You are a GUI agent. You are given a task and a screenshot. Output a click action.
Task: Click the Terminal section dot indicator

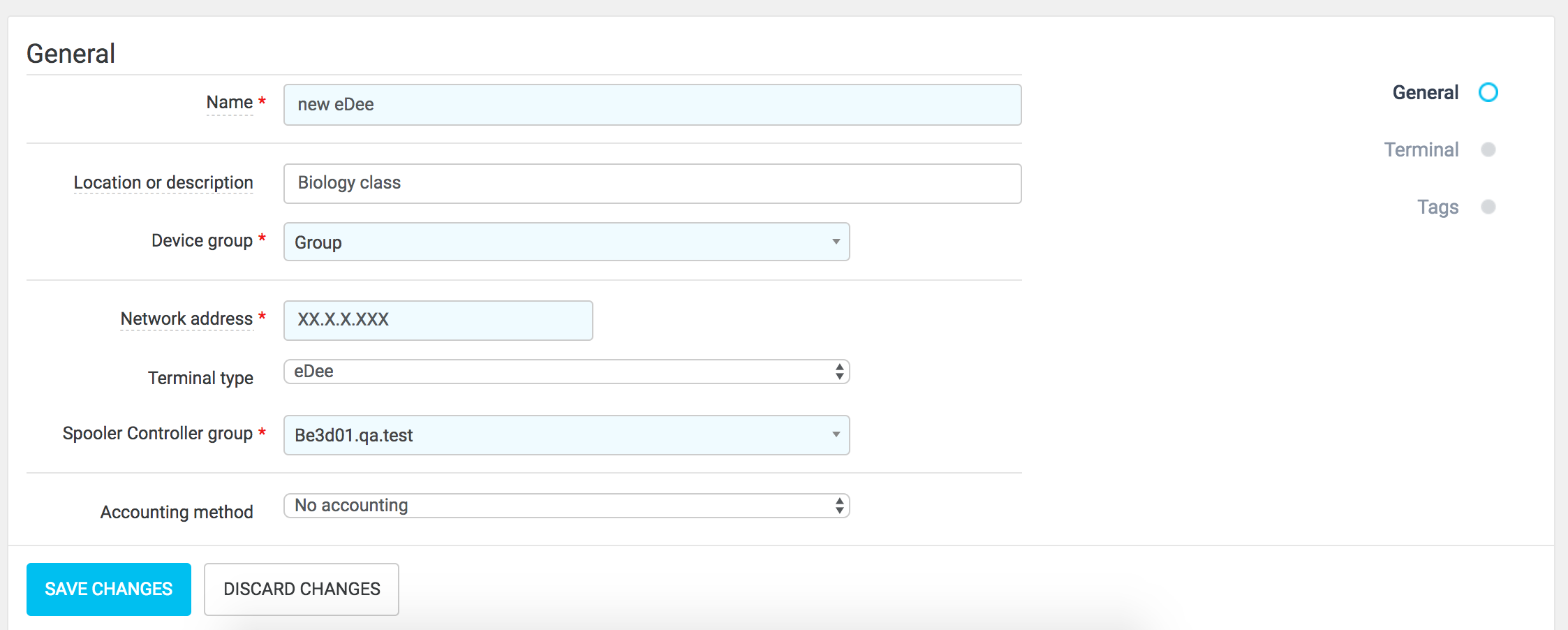coord(1488,149)
